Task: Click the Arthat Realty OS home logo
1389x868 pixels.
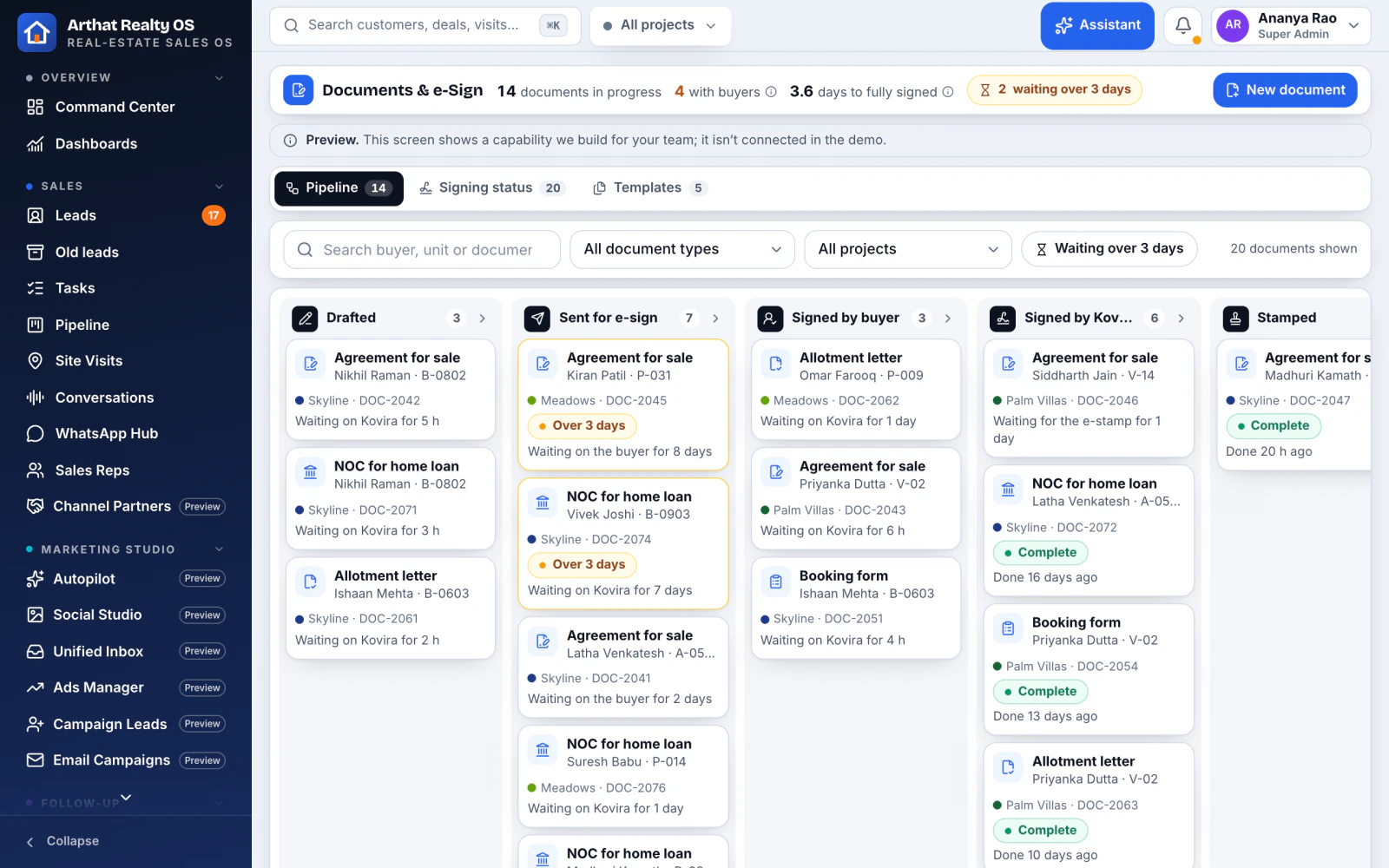Action: pos(36,33)
